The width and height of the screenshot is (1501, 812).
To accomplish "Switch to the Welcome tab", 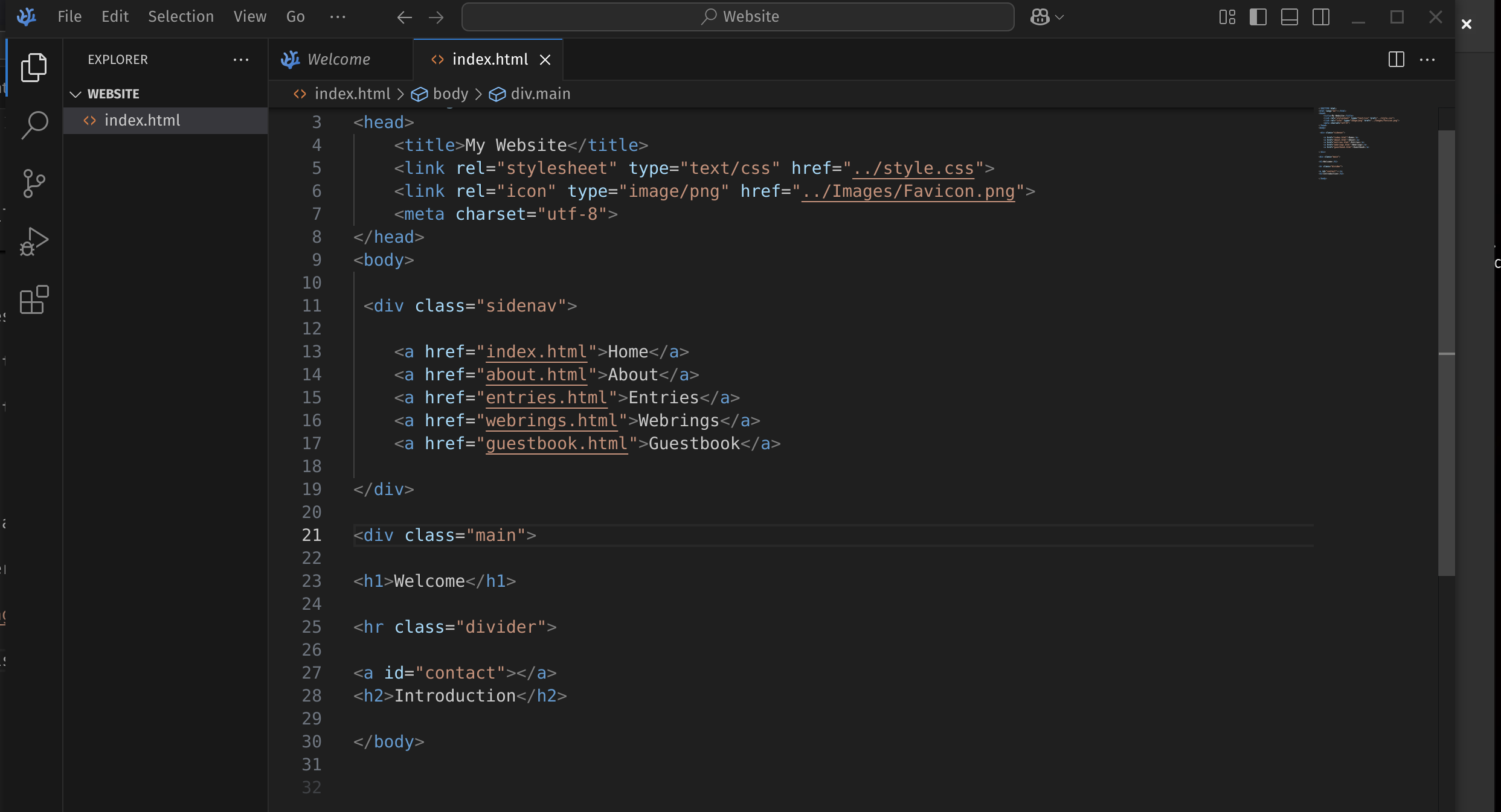I will point(338,59).
